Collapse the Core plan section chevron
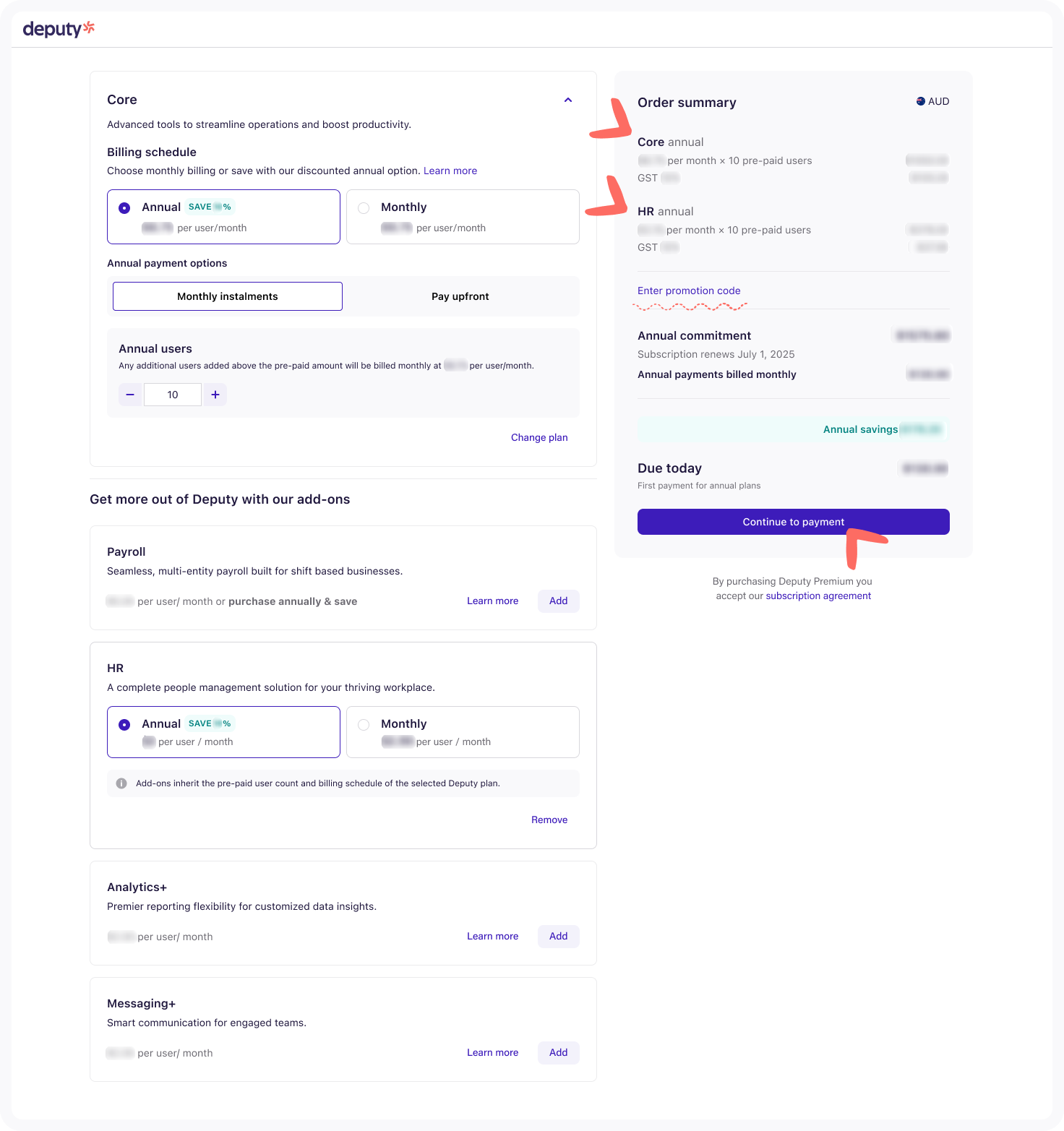The height and width of the screenshot is (1131, 1064). pos(568,100)
